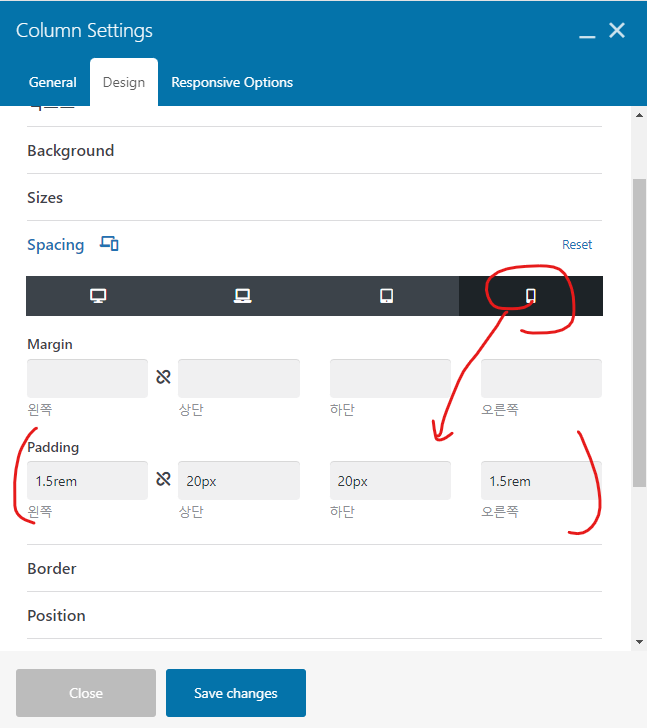Click the scrollbar down arrow
The image size is (647, 728).
click(x=639, y=642)
